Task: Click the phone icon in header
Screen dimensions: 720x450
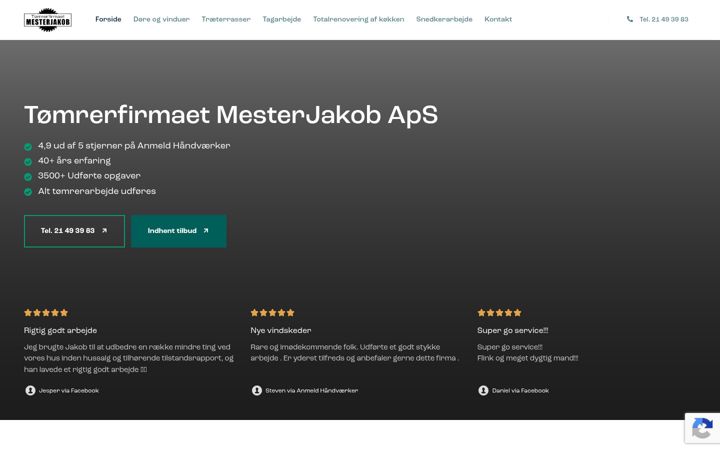Action: 630,19
